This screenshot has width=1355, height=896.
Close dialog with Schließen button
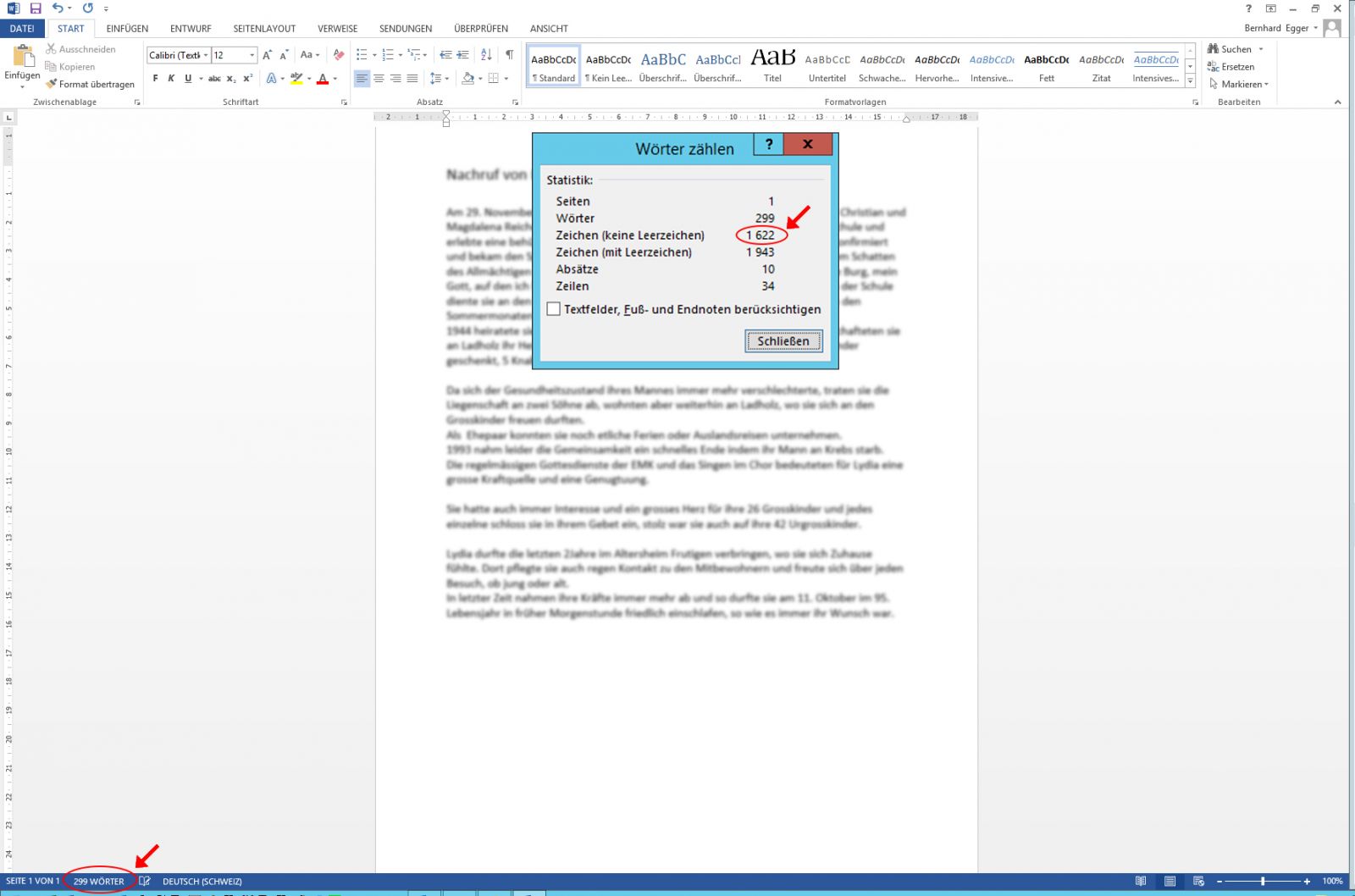point(783,340)
